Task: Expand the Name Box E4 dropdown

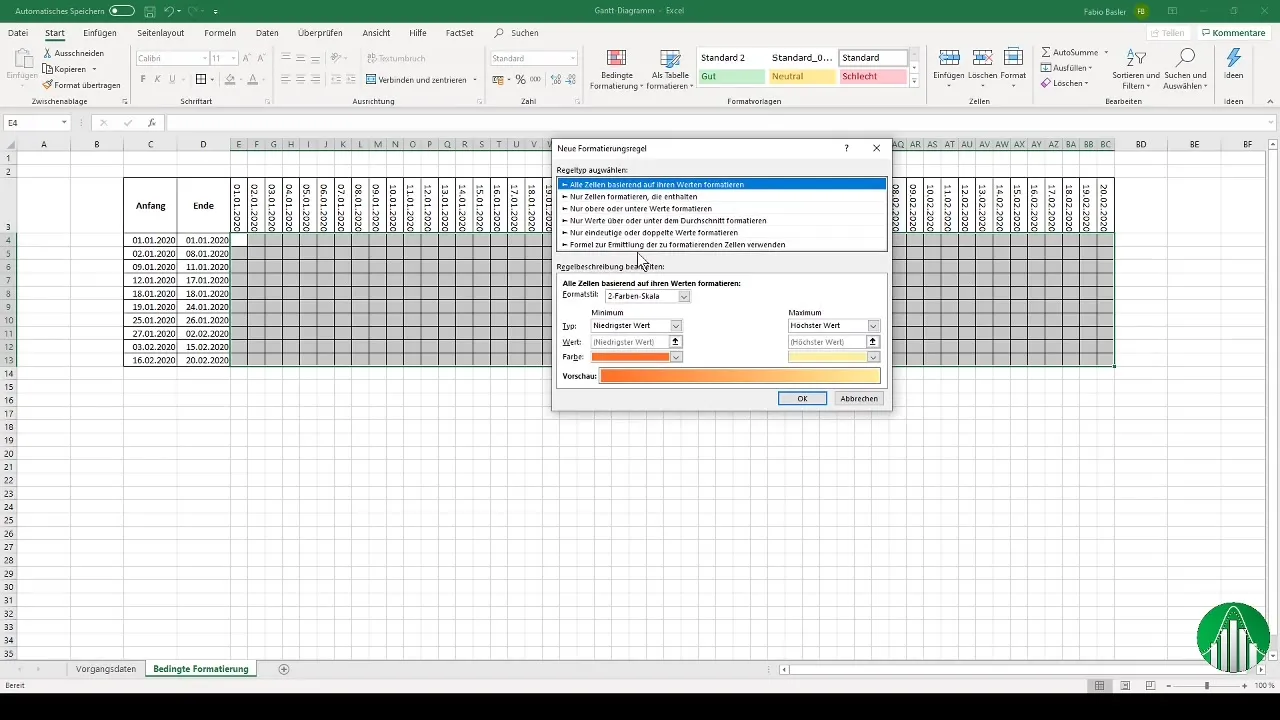Action: point(64,123)
